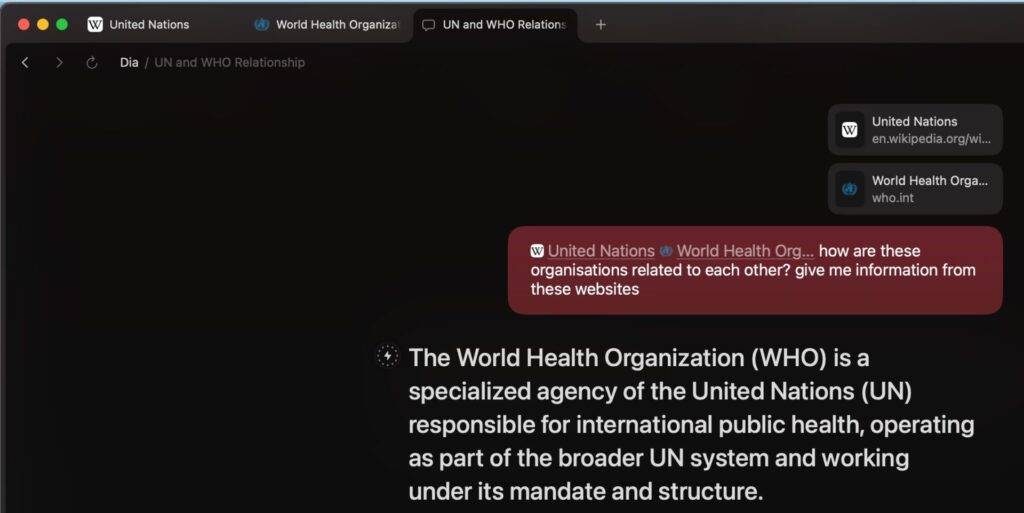Click the green fullscreen window button
Viewport: 1024px width, 513px height.
coord(62,24)
